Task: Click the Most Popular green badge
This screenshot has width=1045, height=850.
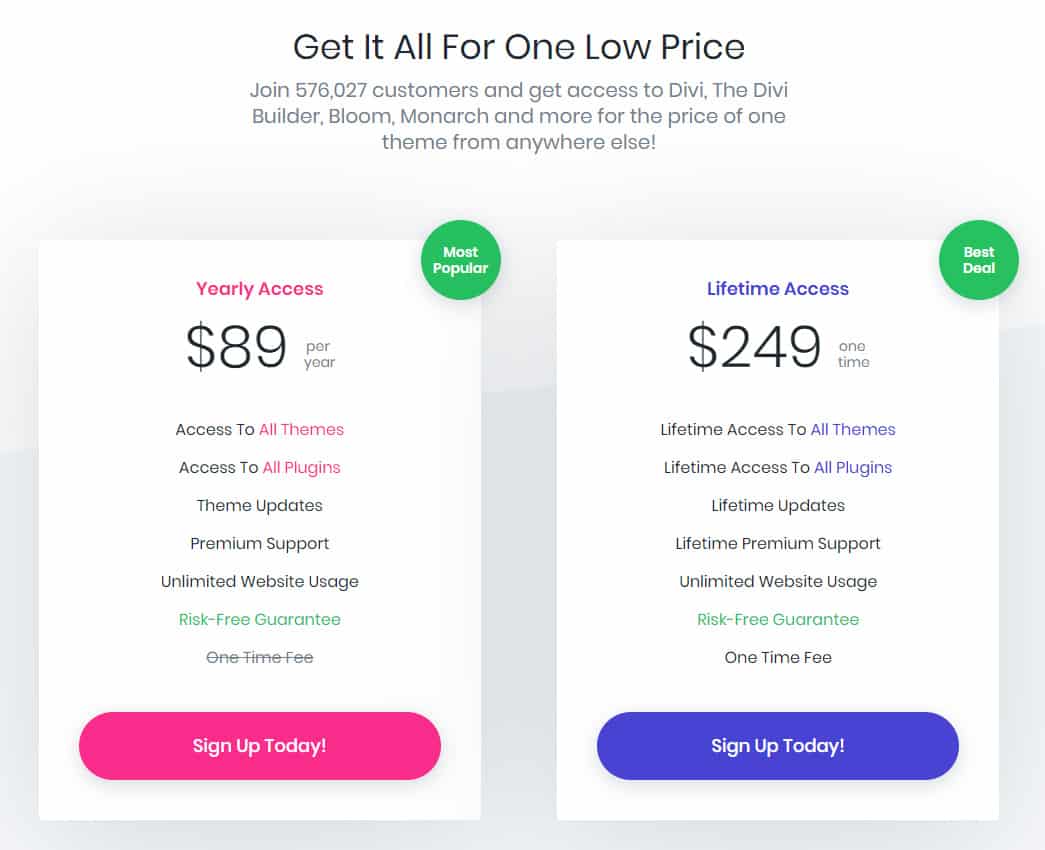Action: coord(461,260)
